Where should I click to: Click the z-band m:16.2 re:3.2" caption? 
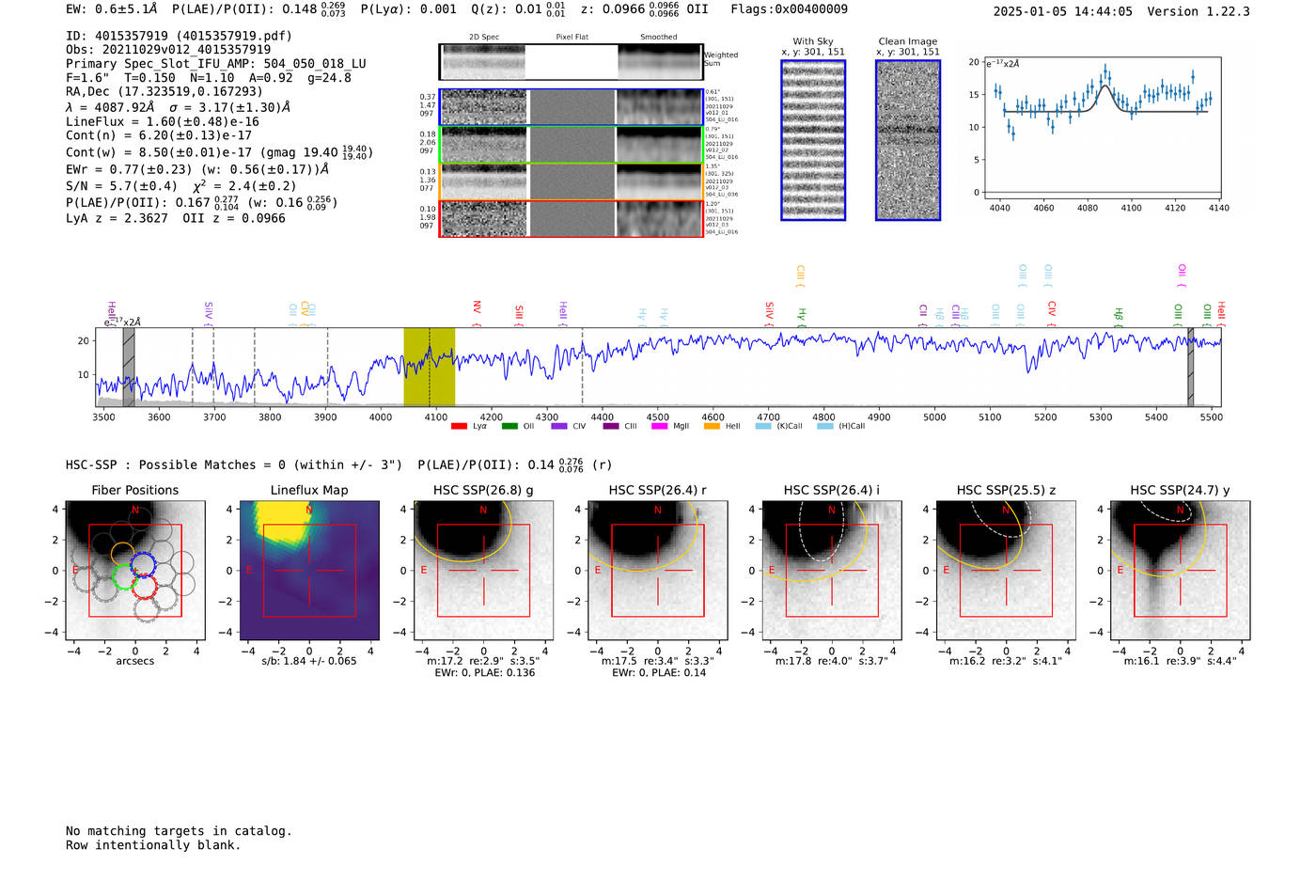(1006, 661)
